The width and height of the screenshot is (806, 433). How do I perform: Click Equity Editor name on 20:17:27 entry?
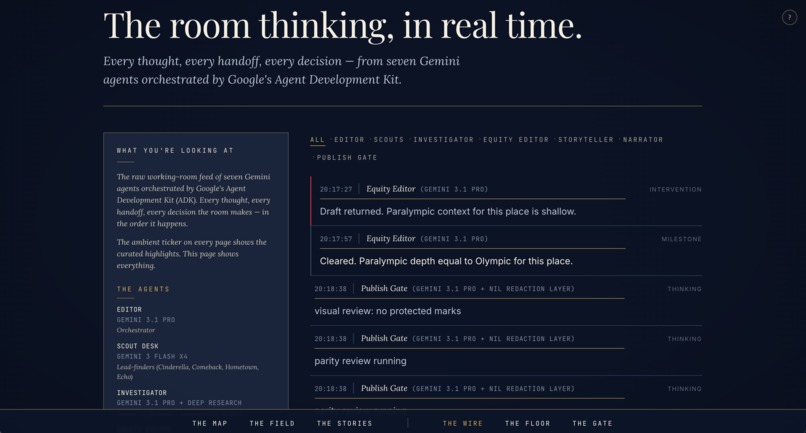click(x=391, y=189)
